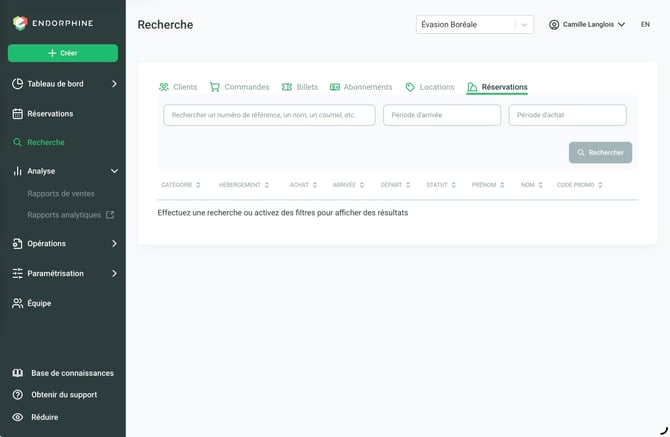Open the Équipe people icon
Image resolution: width=670 pixels, height=437 pixels.
[18, 303]
